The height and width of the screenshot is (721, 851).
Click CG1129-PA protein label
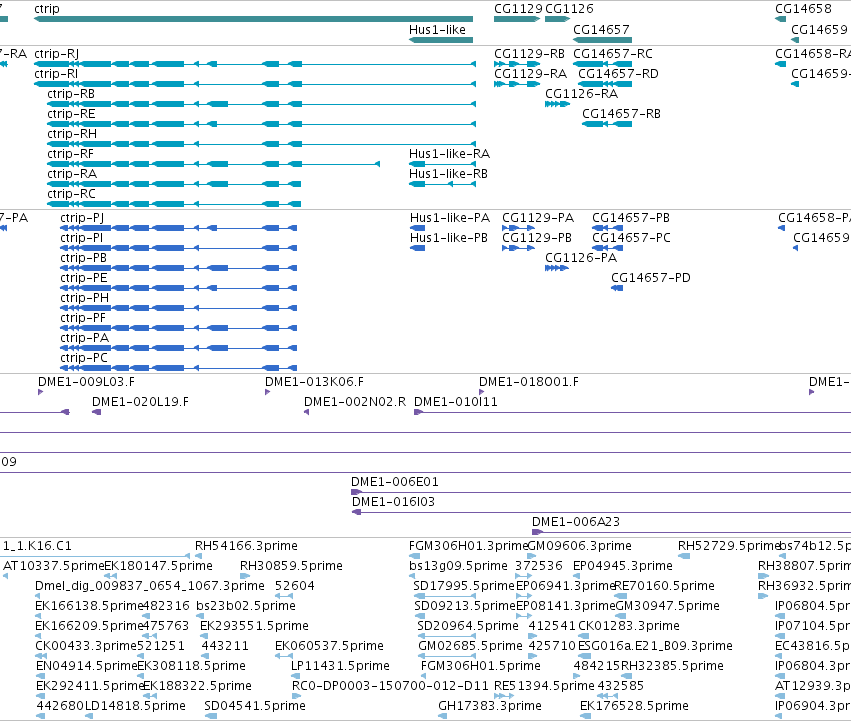pyautogui.click(x=538, y=218)
